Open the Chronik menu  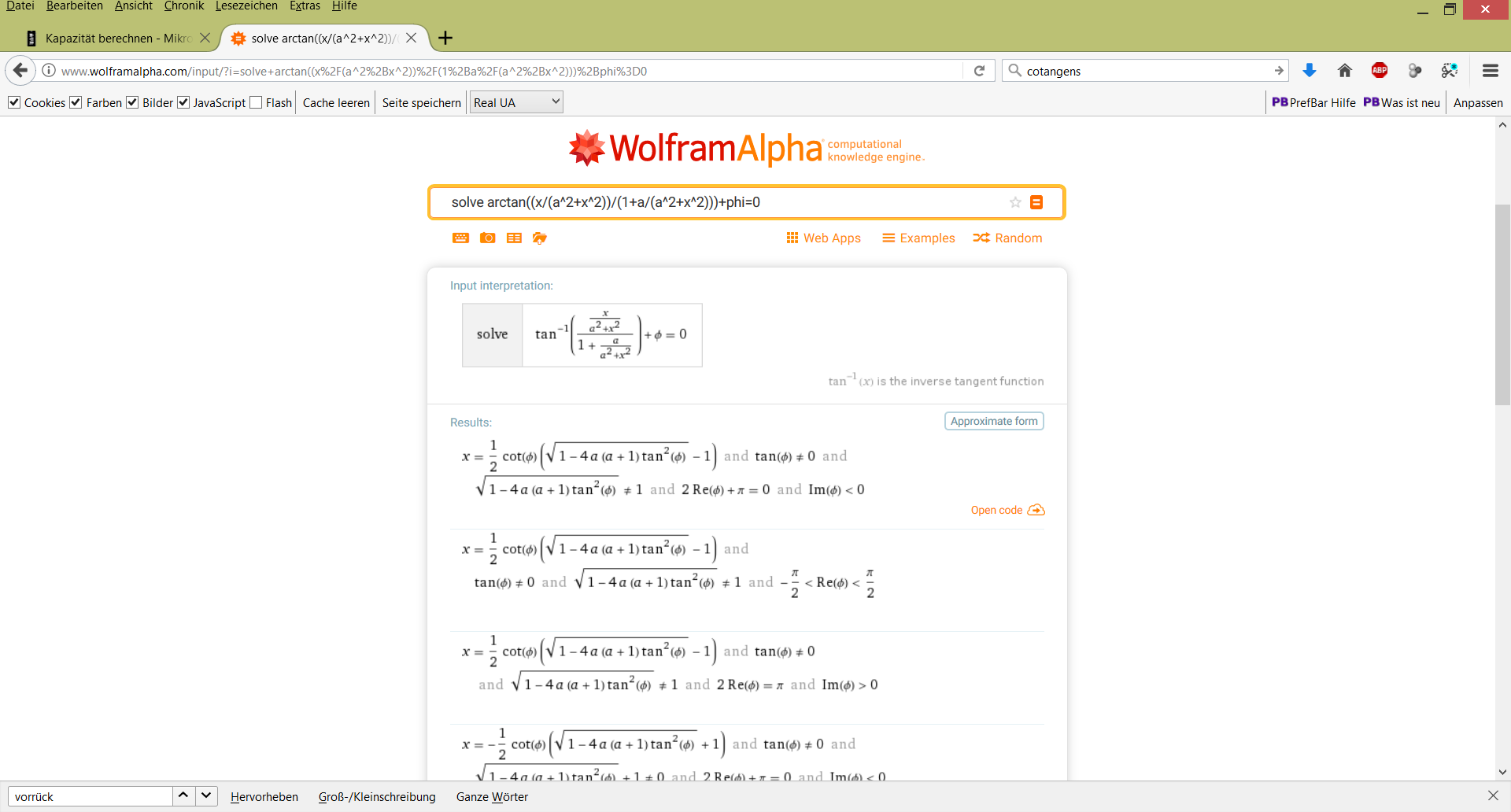184,6
